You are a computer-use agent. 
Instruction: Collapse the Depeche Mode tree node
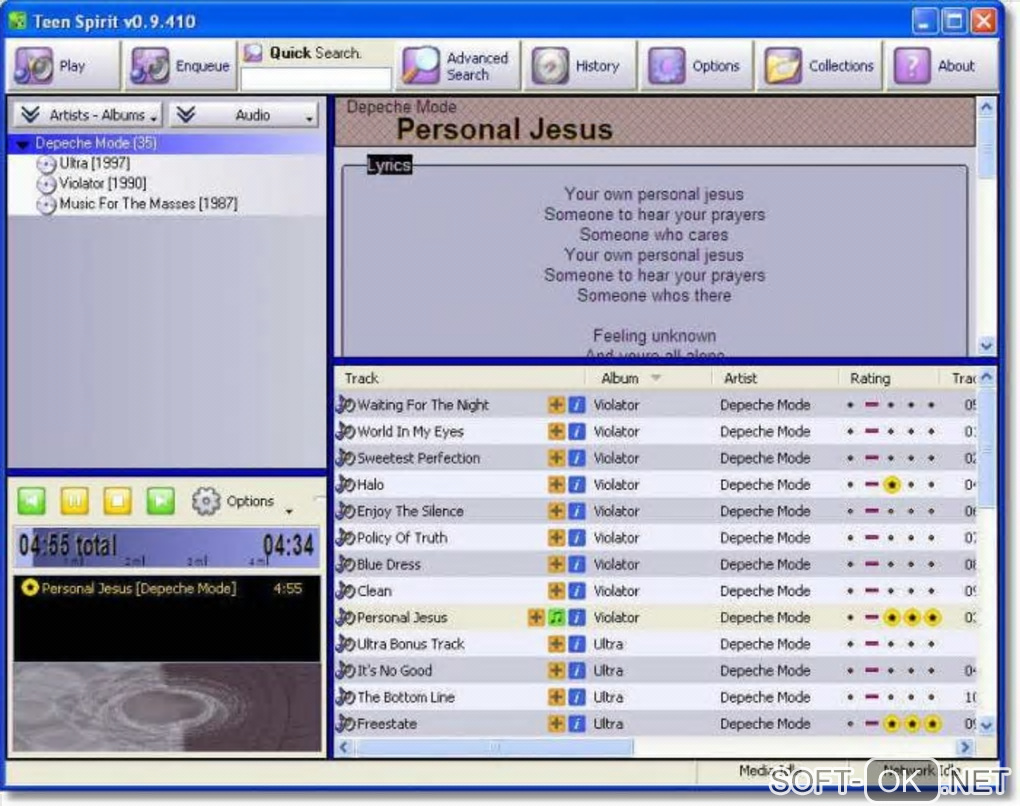tap(24, 144)
